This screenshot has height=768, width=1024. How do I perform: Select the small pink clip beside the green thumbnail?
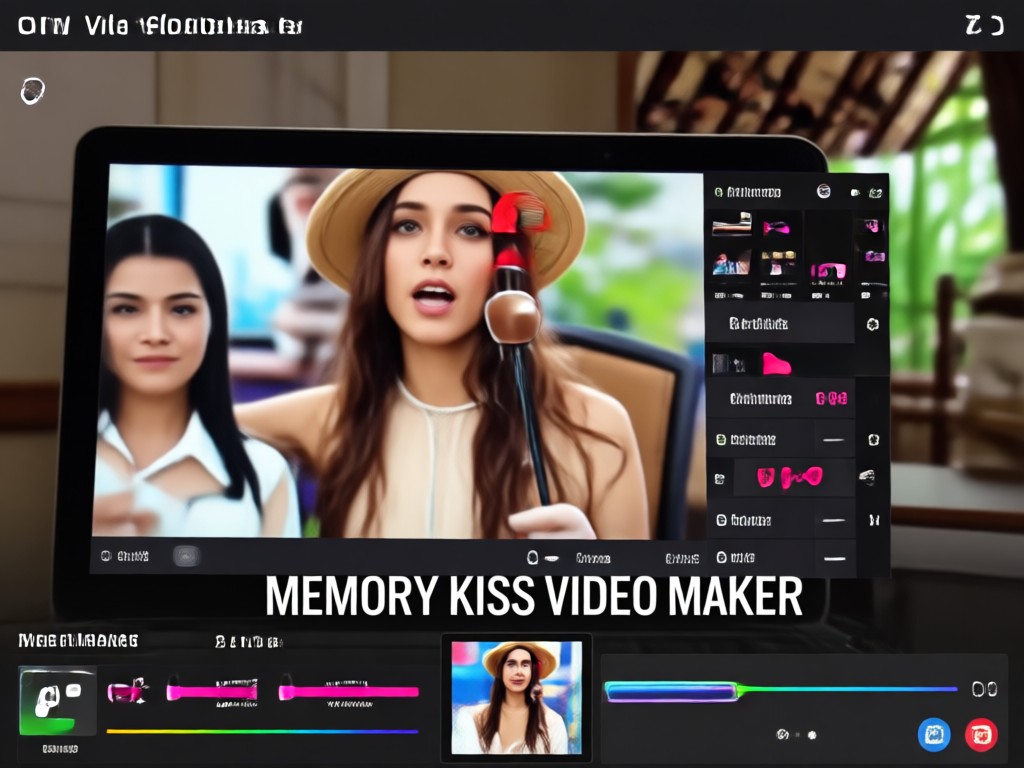click(127, 690)
